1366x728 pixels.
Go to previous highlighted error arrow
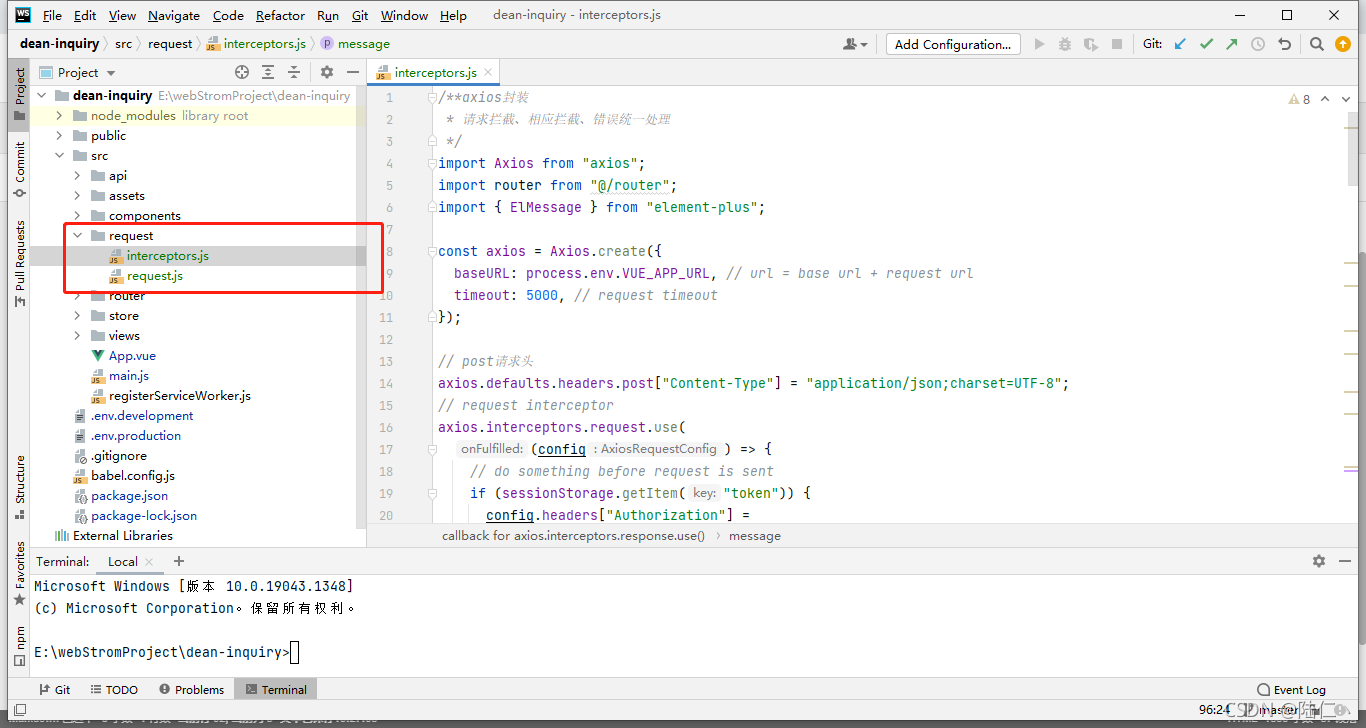pos(1325,99)
